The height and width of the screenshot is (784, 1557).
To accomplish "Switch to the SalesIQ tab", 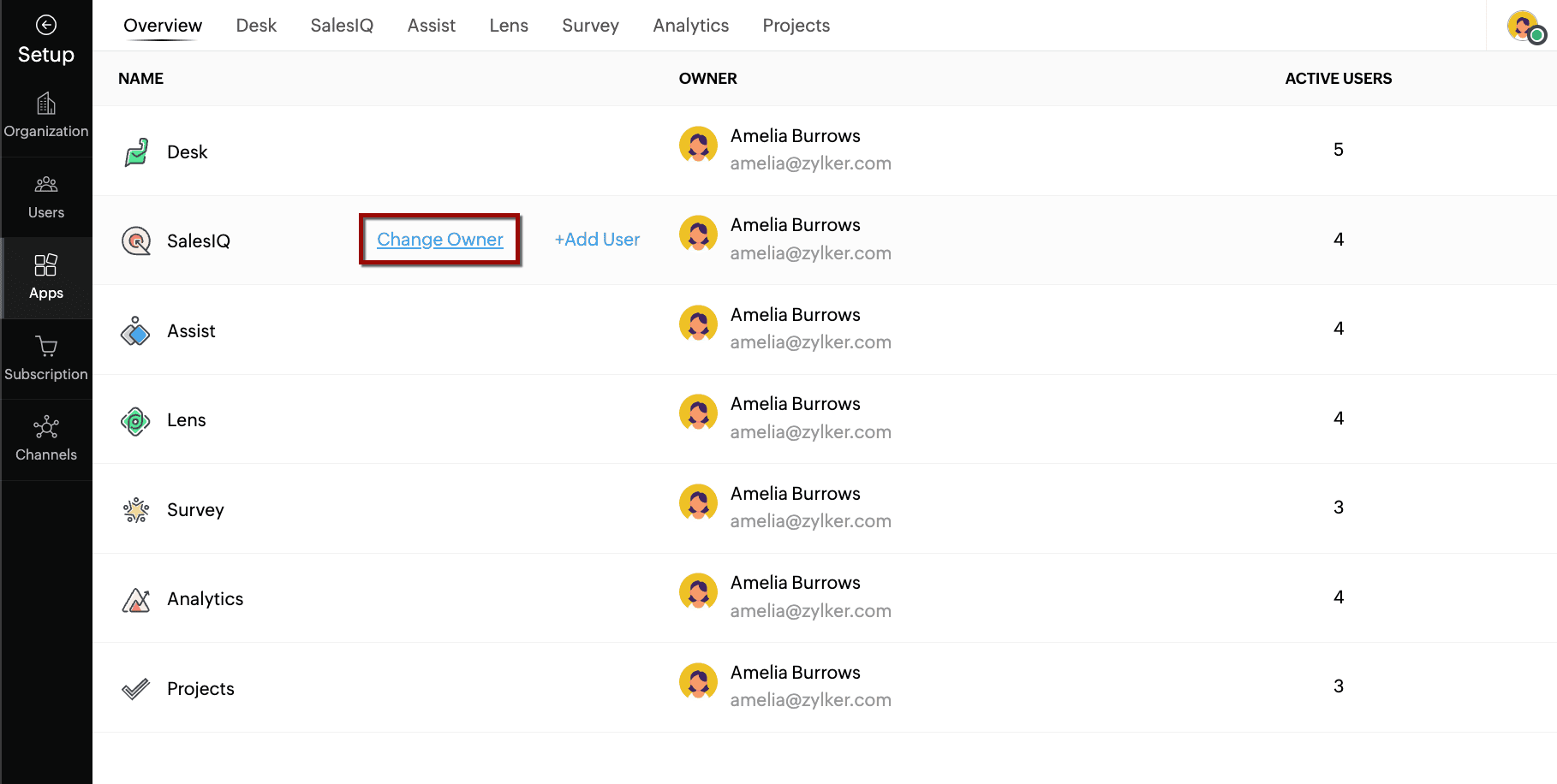I will 342,26.
